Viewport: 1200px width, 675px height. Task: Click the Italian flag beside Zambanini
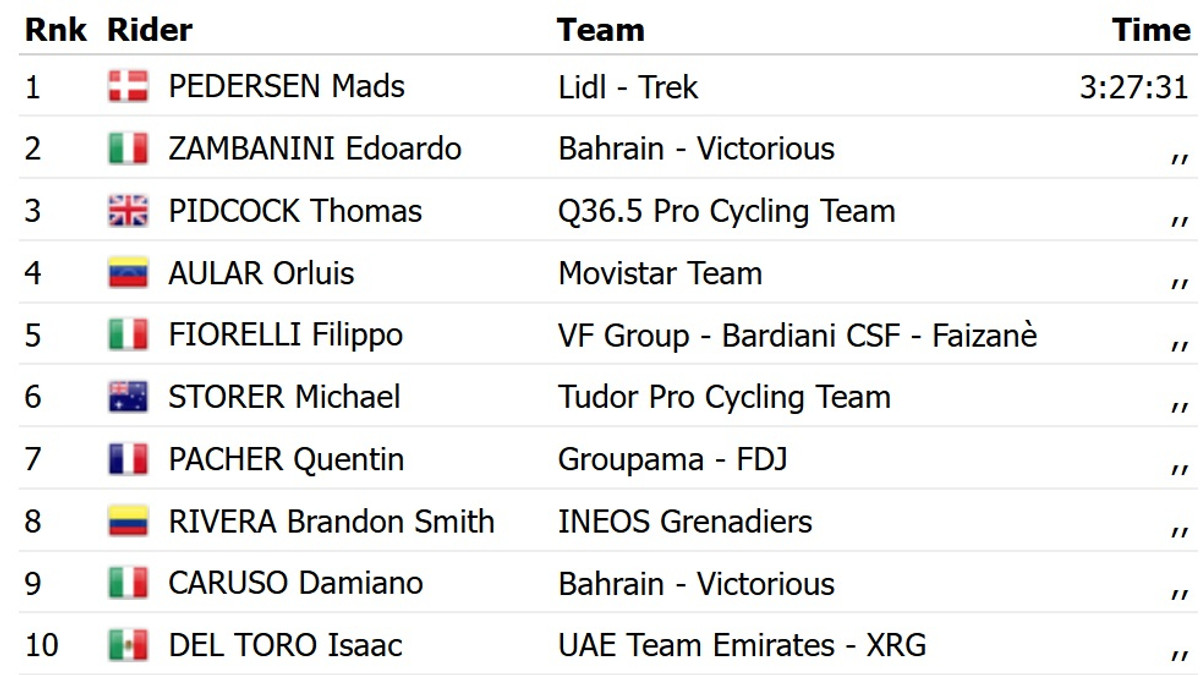tap(128, 149)
